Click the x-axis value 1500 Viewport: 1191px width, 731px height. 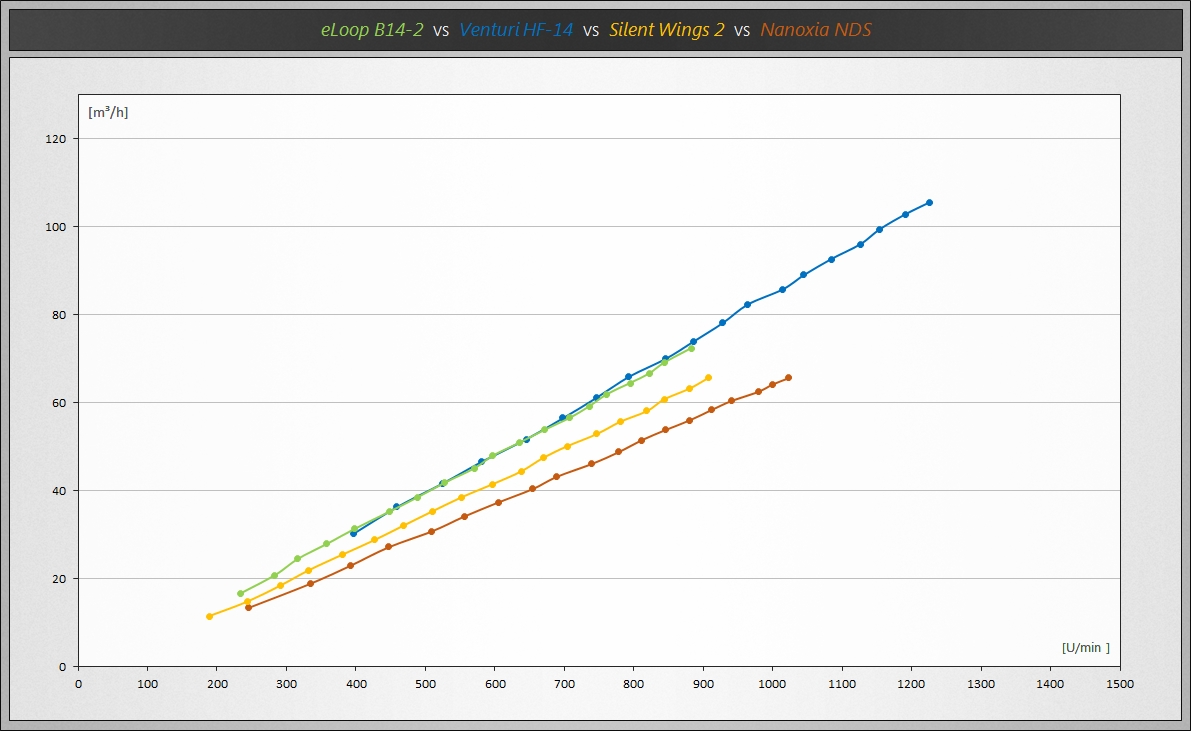1120,684
